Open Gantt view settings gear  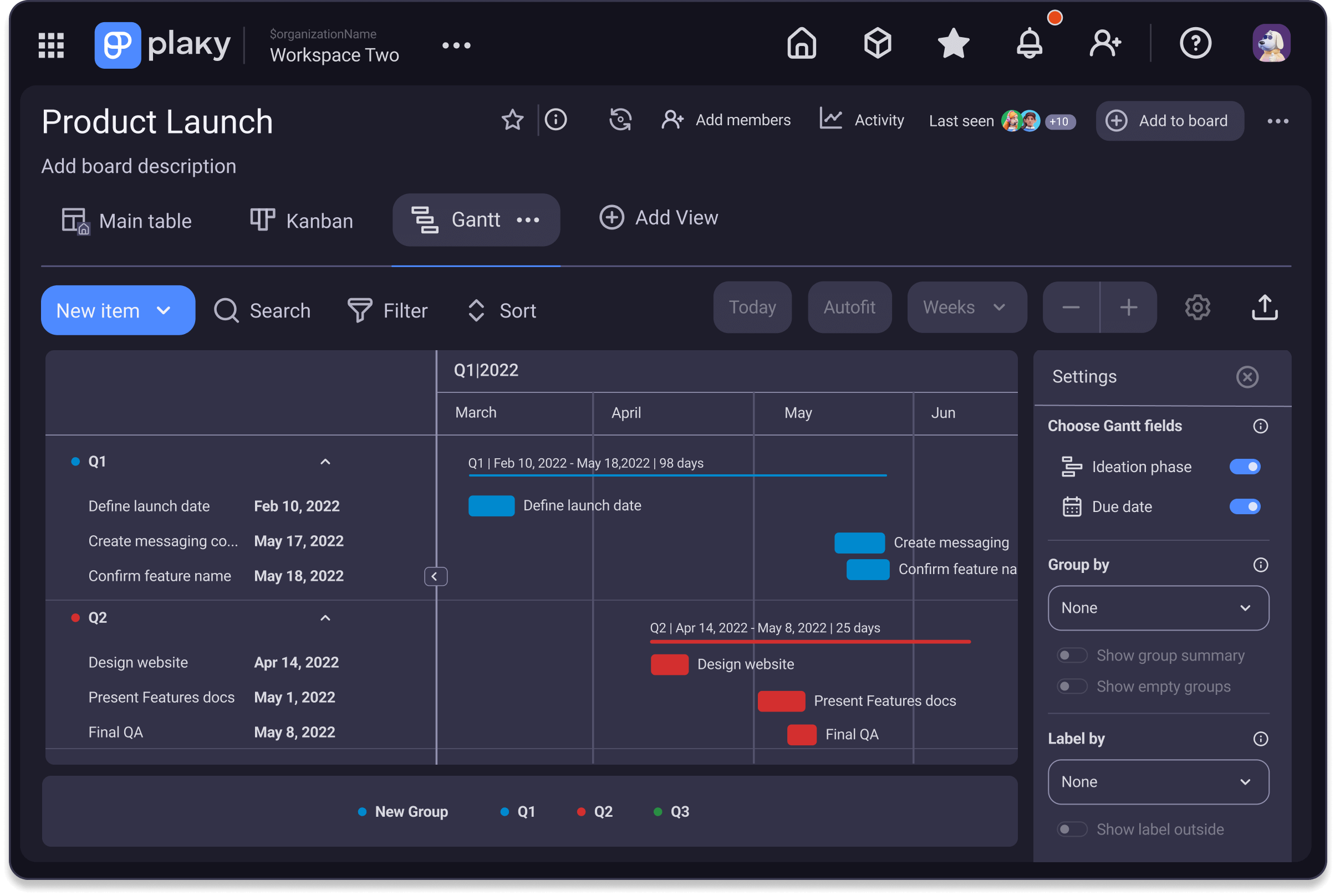pos(1198,307)
